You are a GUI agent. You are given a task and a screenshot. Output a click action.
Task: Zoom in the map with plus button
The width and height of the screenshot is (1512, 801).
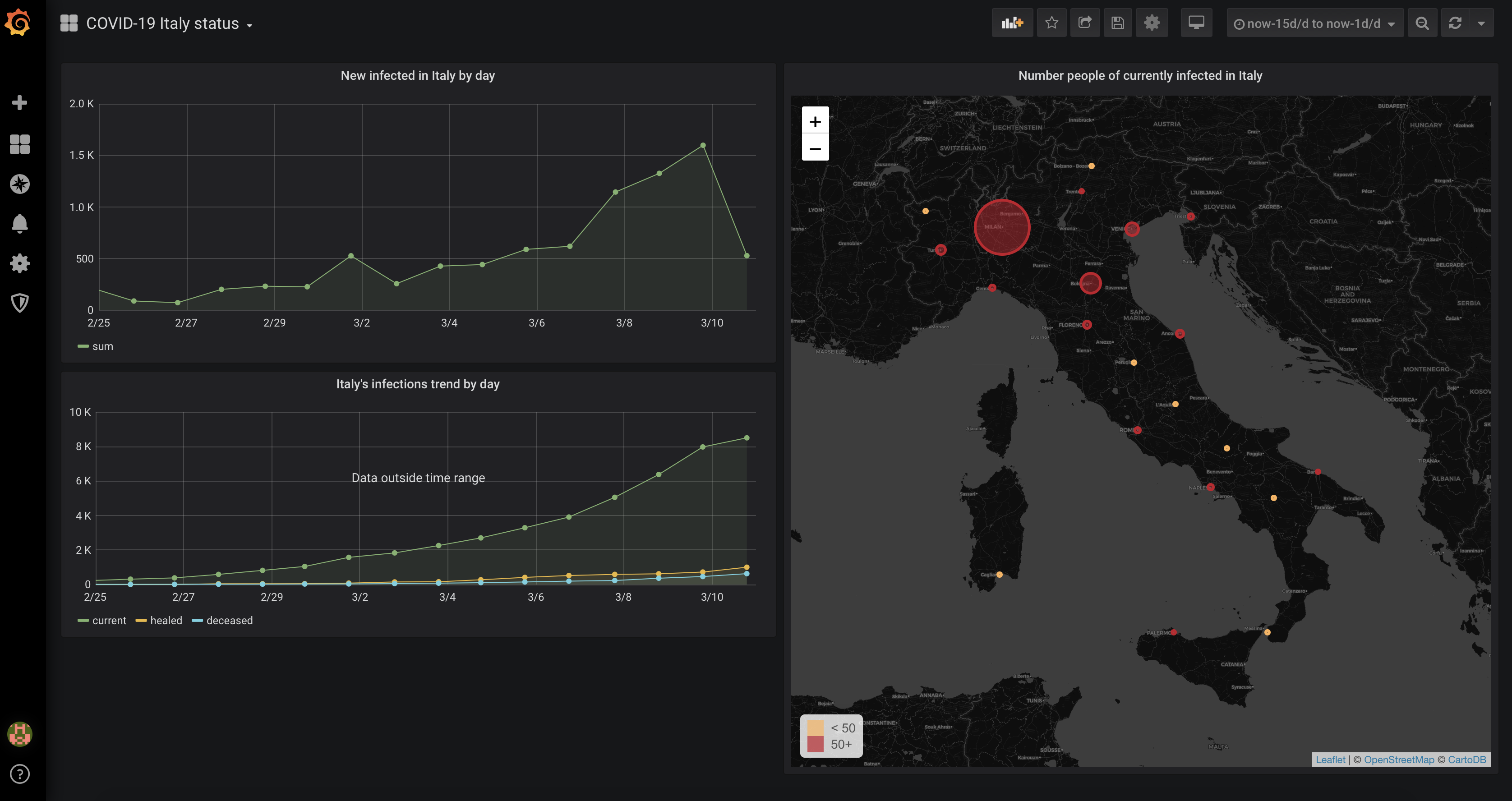pyautogui.click(x=815, y=121)
